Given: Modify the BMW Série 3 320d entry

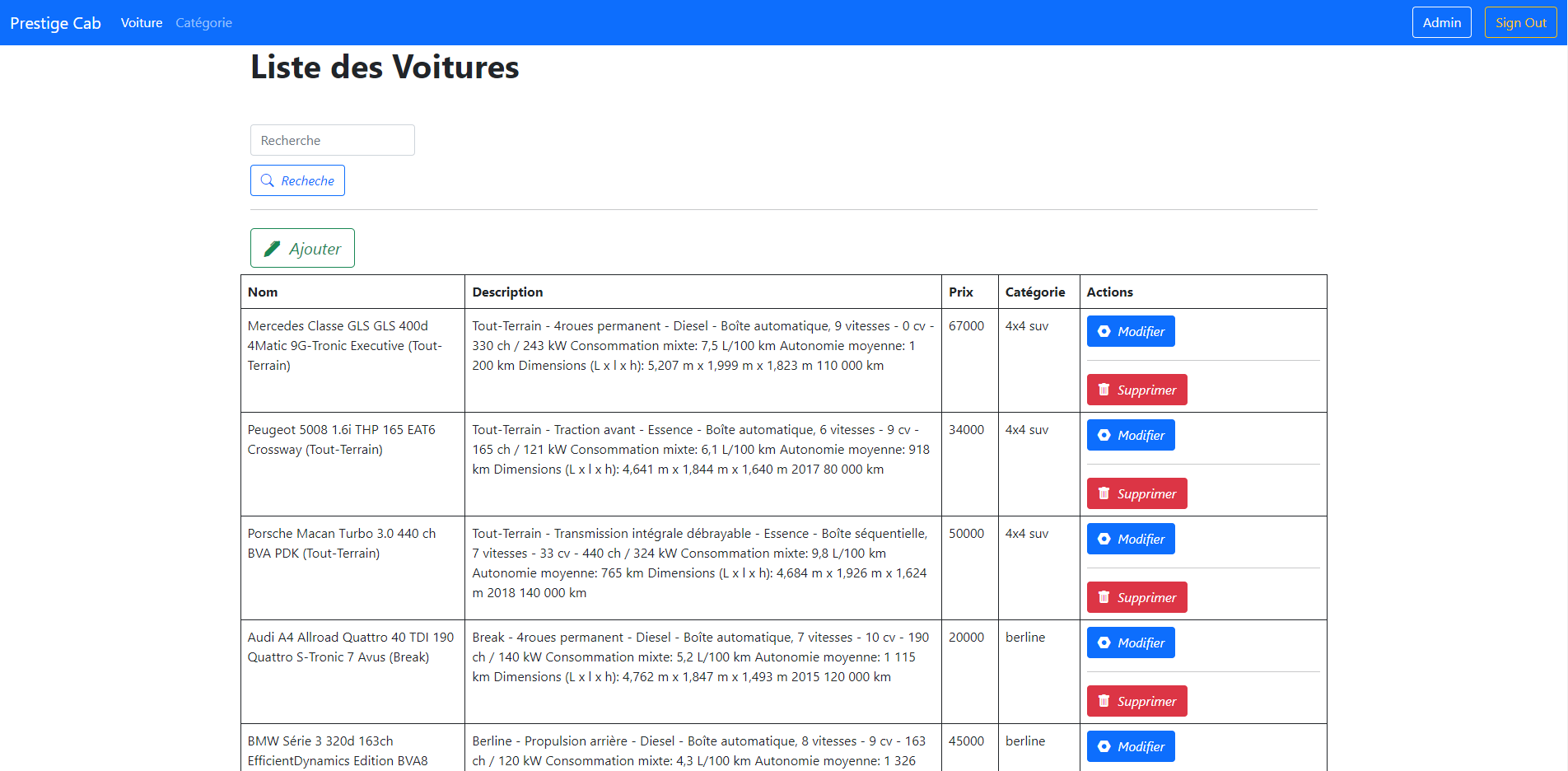Looking at the screenshot, I should pyautogui.click(x=1131, y=746).
